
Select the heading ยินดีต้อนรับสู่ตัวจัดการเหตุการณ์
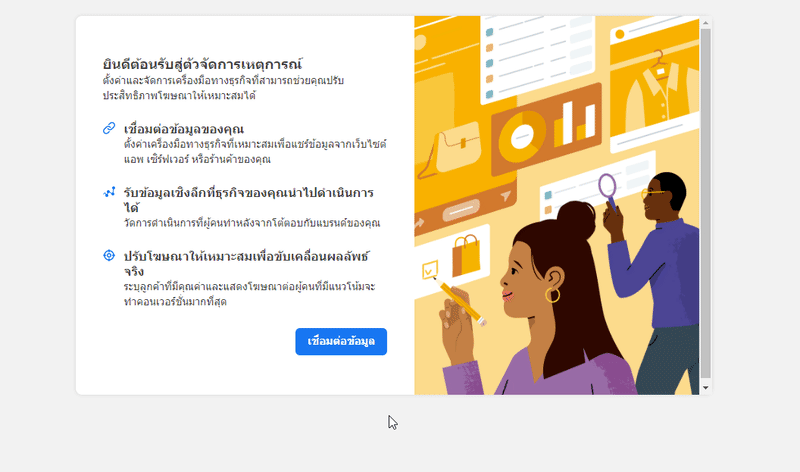[202, 64]
